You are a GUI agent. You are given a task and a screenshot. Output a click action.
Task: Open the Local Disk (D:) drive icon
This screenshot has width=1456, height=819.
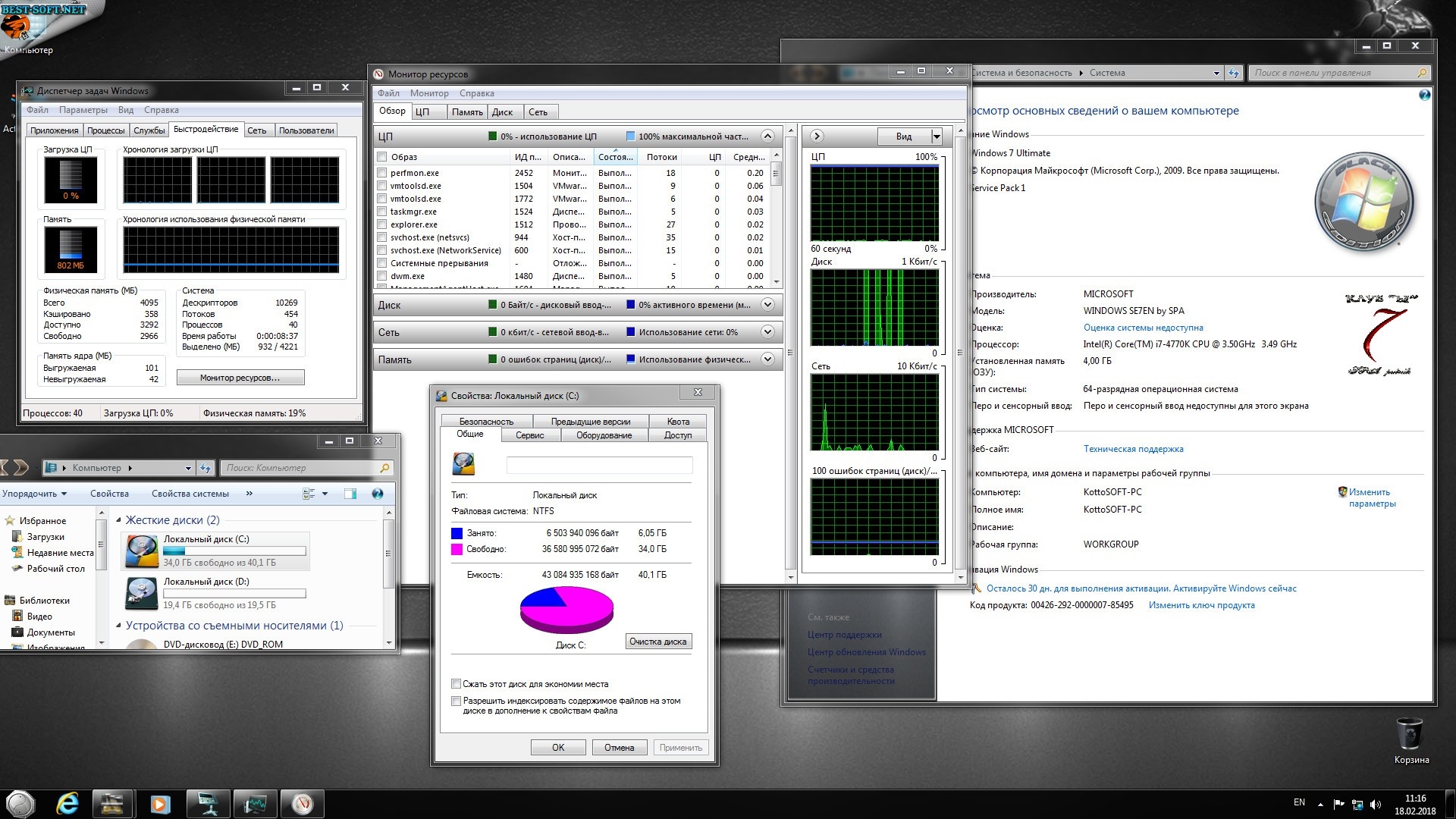(142, 593)
